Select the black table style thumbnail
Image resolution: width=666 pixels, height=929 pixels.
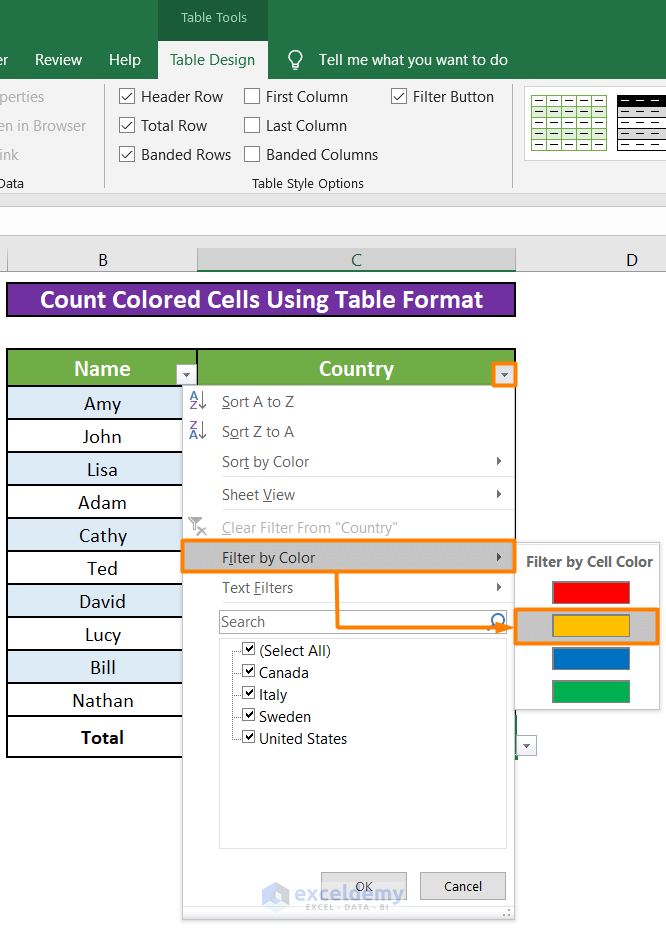coord(641,123)
